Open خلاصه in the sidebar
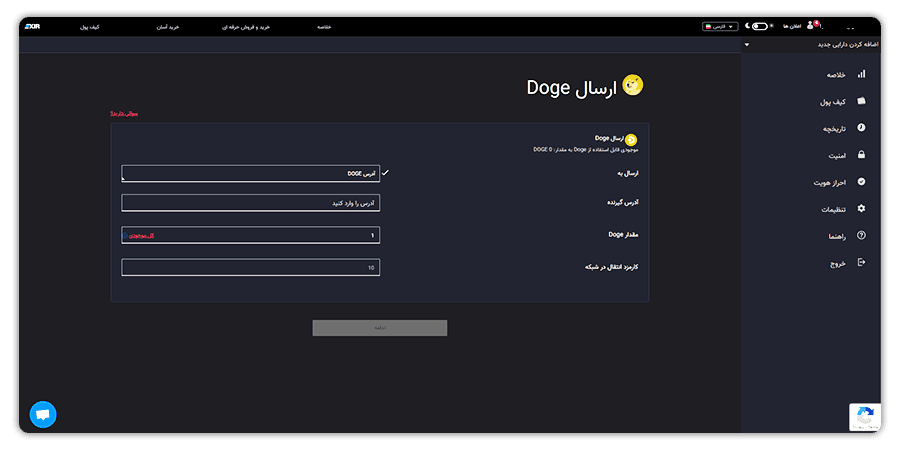The image size is (900, 450). pyautogui.click(x=836, y=75)
